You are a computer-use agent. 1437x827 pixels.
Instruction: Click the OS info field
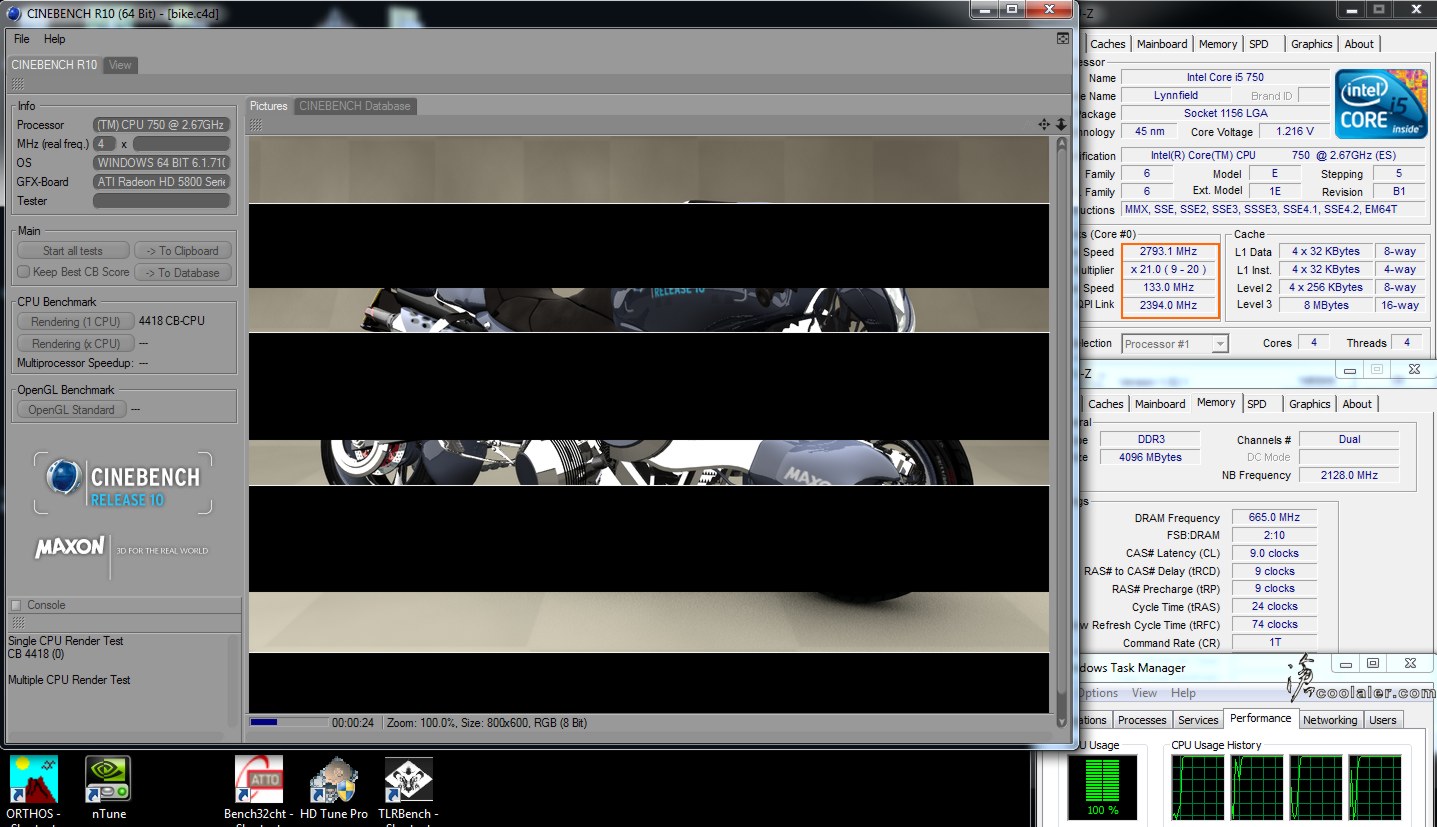(161, 163)
